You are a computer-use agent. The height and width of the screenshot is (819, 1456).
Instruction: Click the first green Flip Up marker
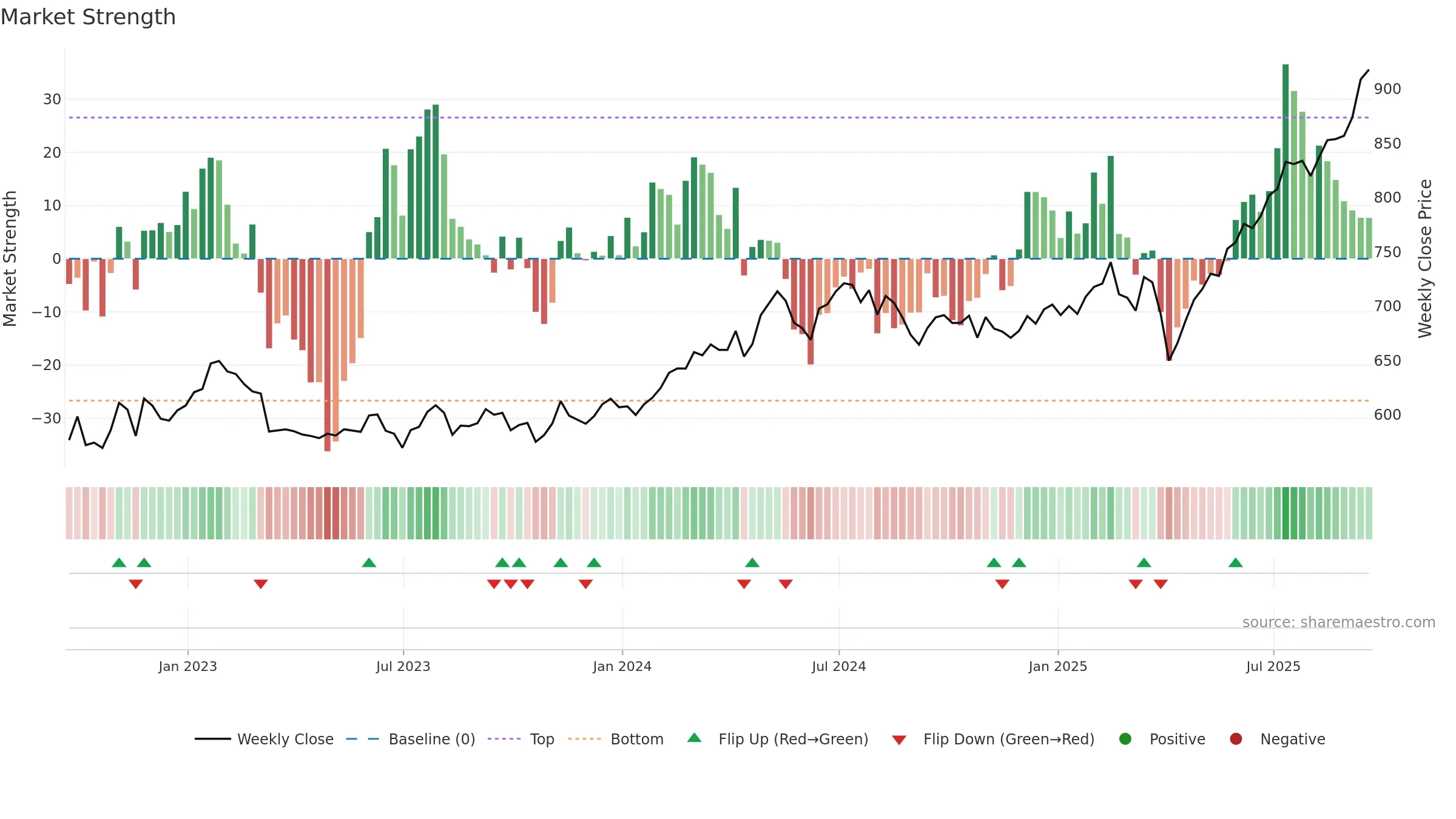click(119, 562)
